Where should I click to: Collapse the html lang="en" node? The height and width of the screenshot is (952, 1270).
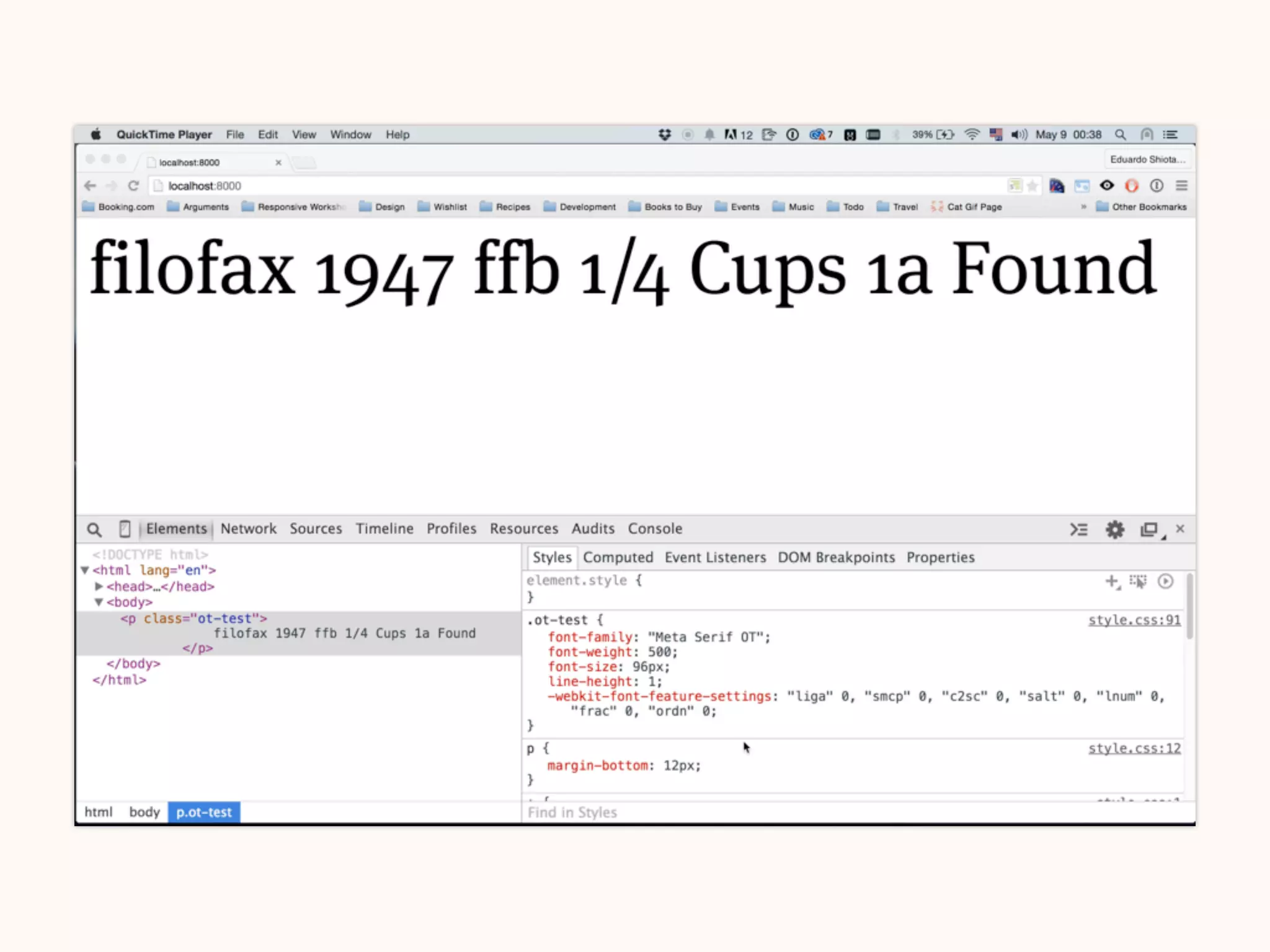coord(85,570)
